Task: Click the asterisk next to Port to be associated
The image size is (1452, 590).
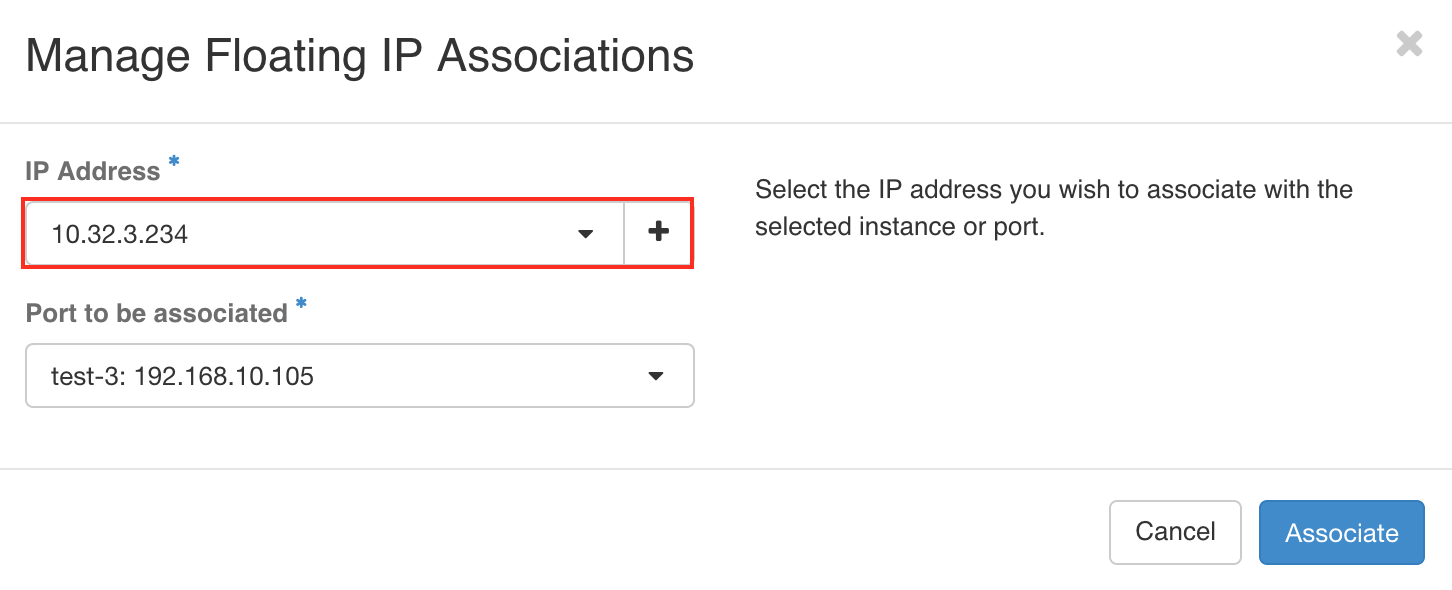Action: [x=301, y=304]
